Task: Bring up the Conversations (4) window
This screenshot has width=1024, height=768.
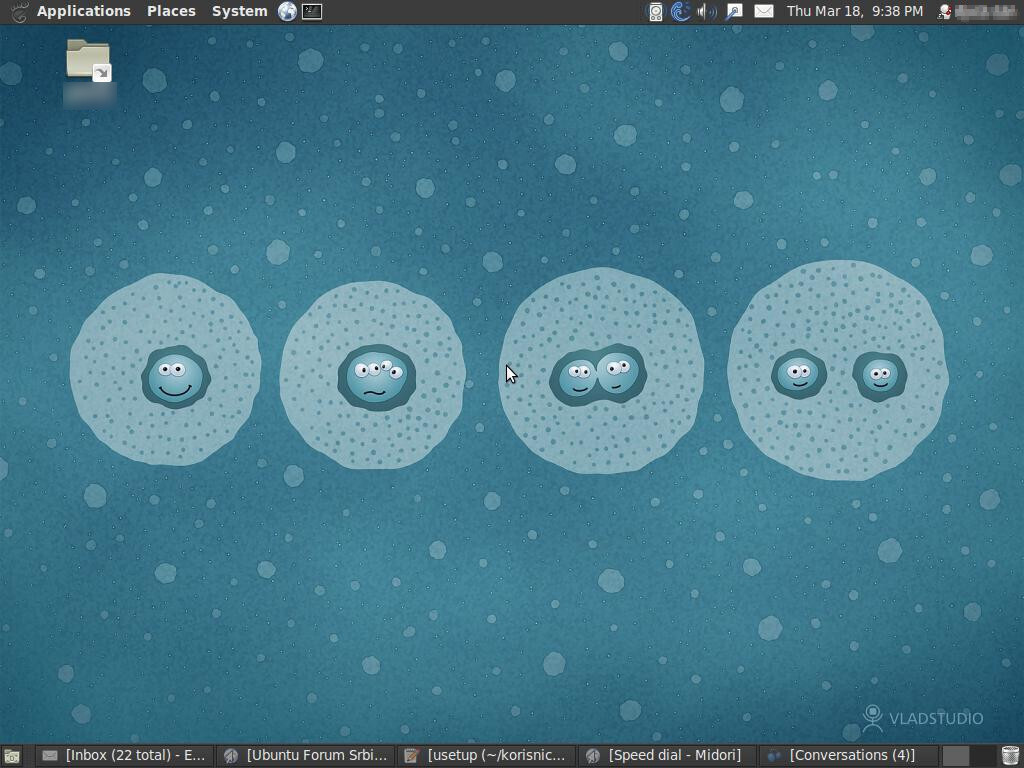Action: click(x=845, y=755)
